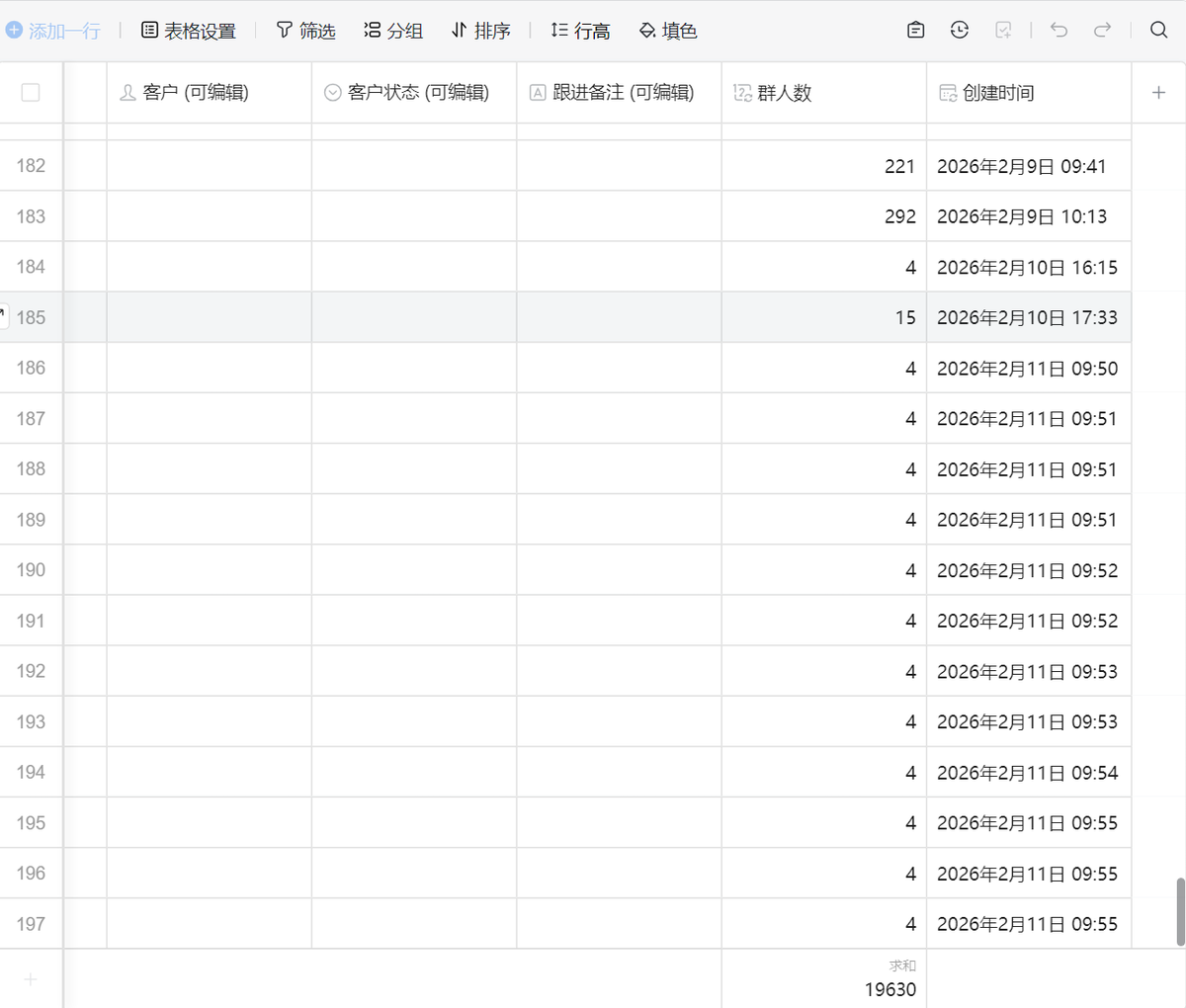The image size is (1186, 1008).
Task: Click the 跟进备注 cell in row 196
Action: pyautogui.click(x=619, y=873)
